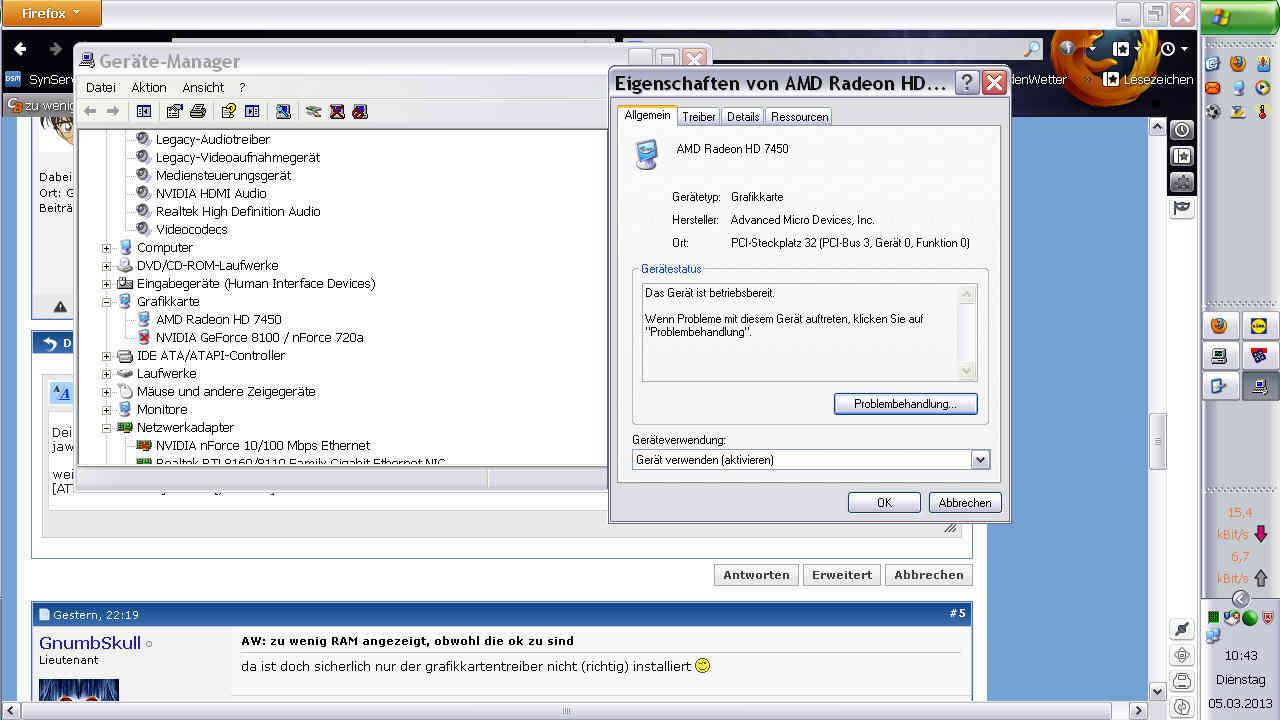Viewport: 1280px width, 720px height.
Task: Click the search magnifier in the Firefox search box
Action: tap(1031, 49)
